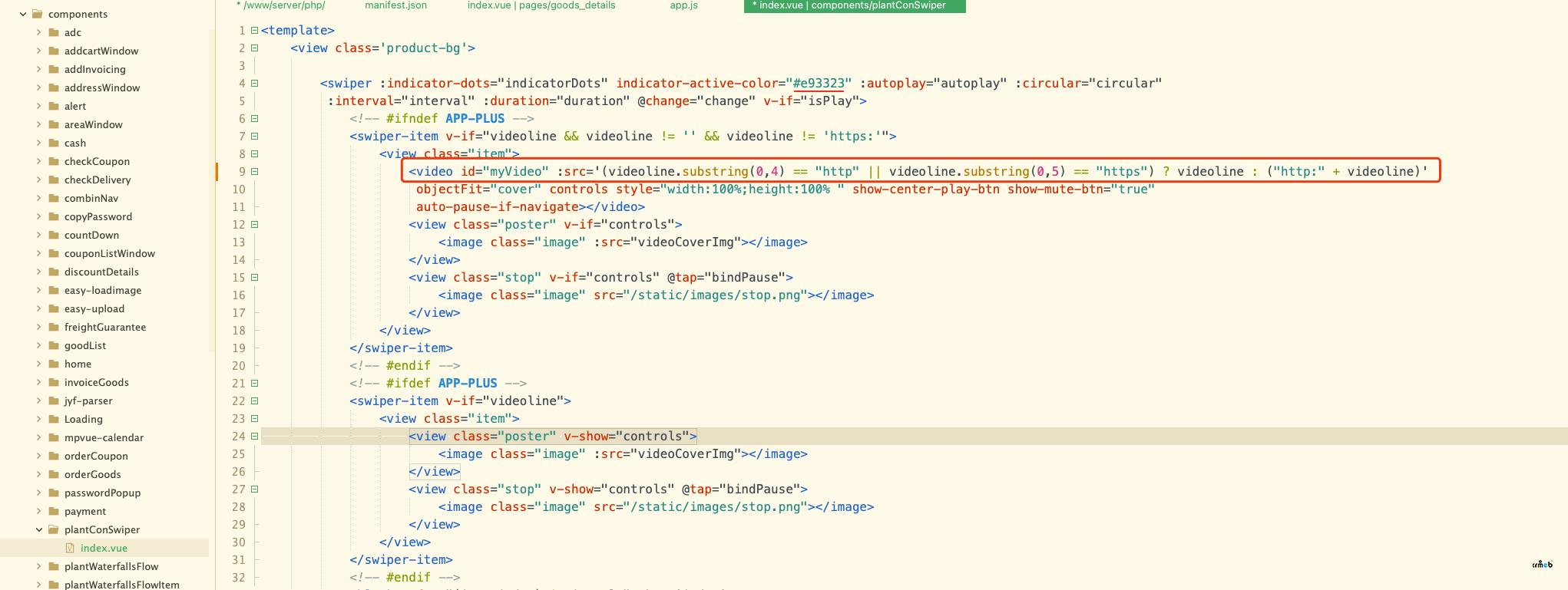Expand the addcartWindow folder arrow
Viewport: 1568px width, 590px height.
coord(39,51)
